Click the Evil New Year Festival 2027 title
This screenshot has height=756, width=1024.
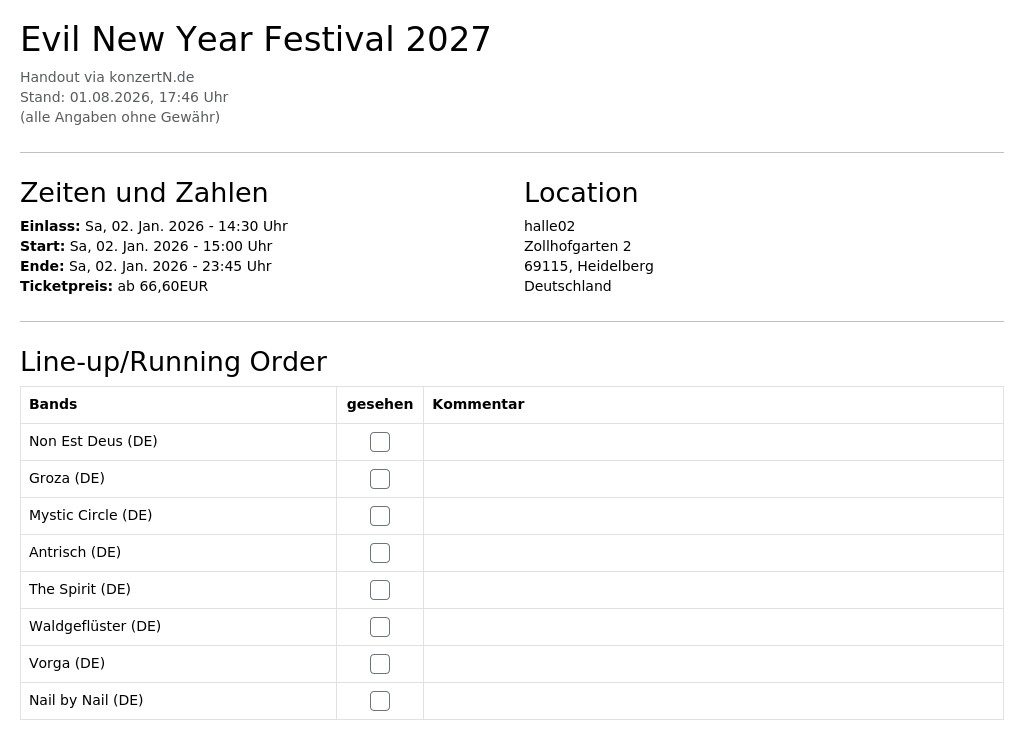pyautogui.click(x=255, y=39)
